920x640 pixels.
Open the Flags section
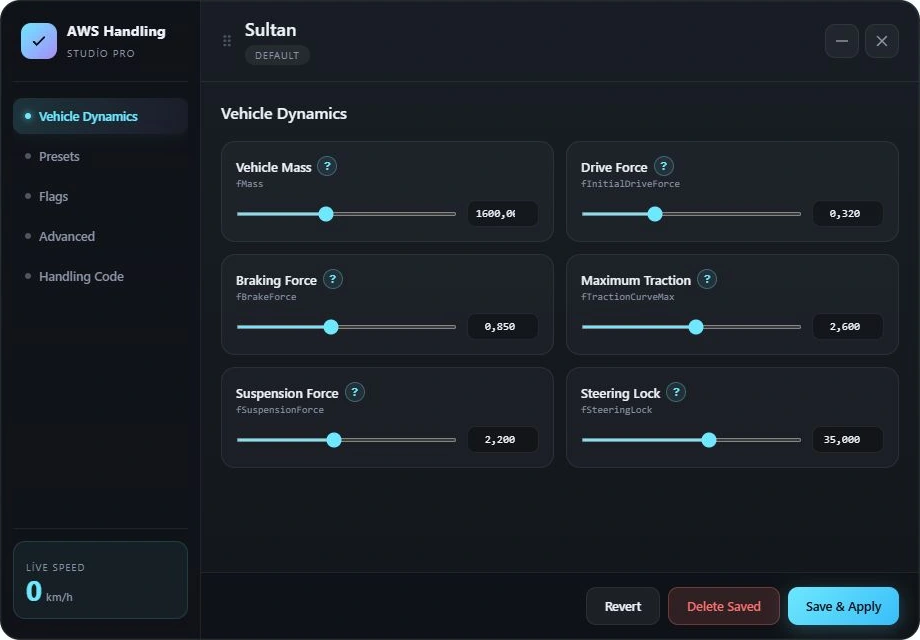pyautogui.click(x=100, y=196)
